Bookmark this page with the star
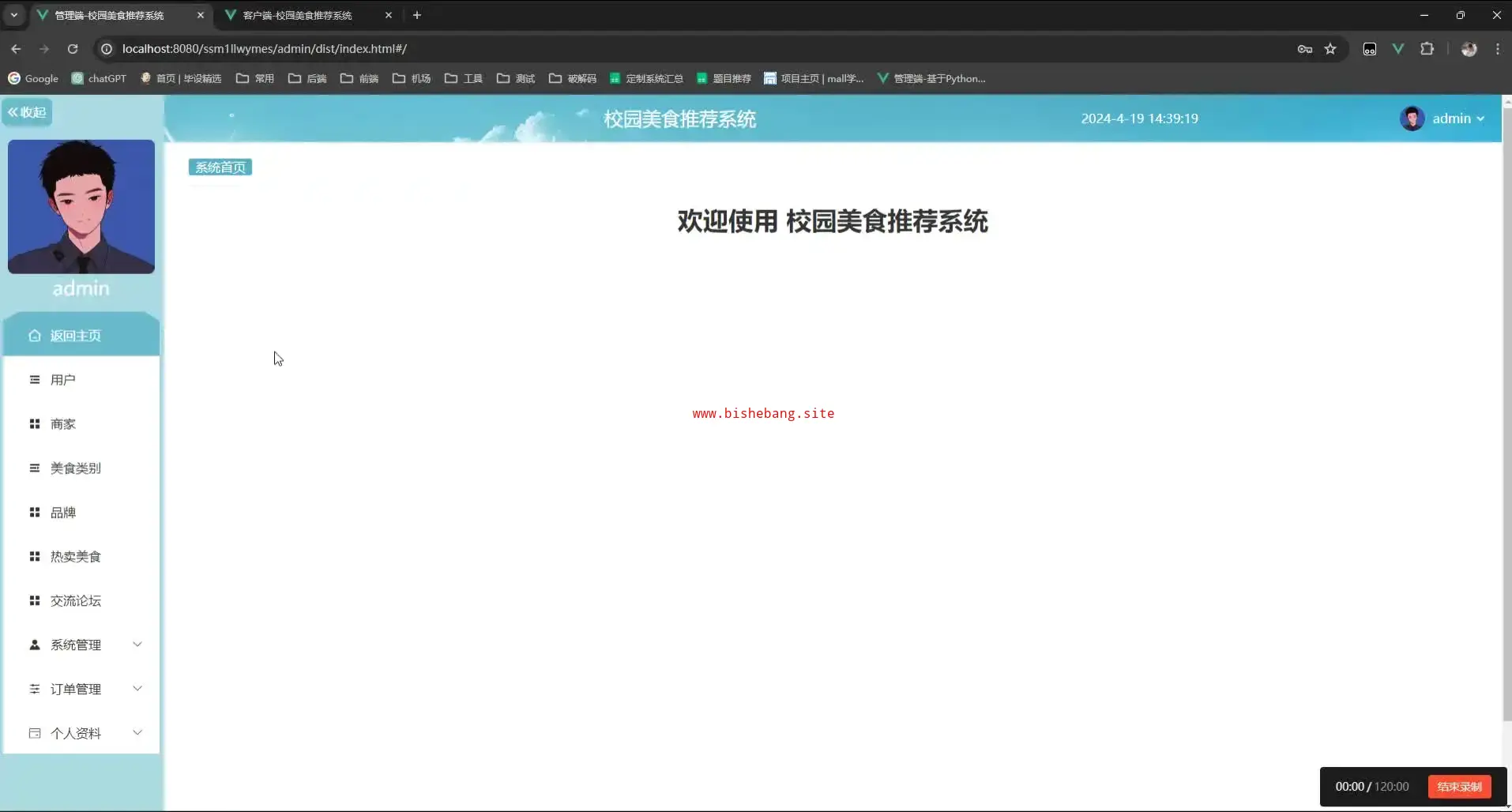 coord(1330,49)
